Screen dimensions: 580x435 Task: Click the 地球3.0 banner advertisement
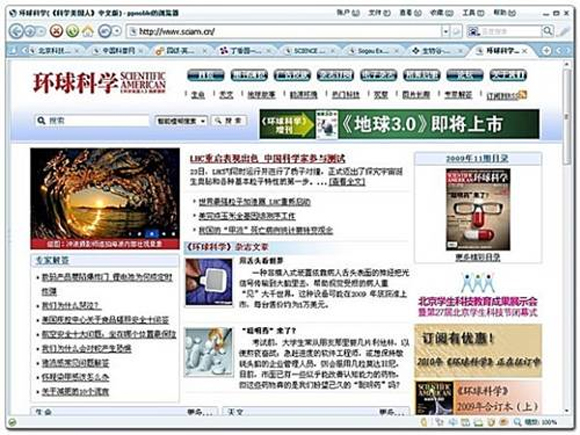tap(399, 124)
